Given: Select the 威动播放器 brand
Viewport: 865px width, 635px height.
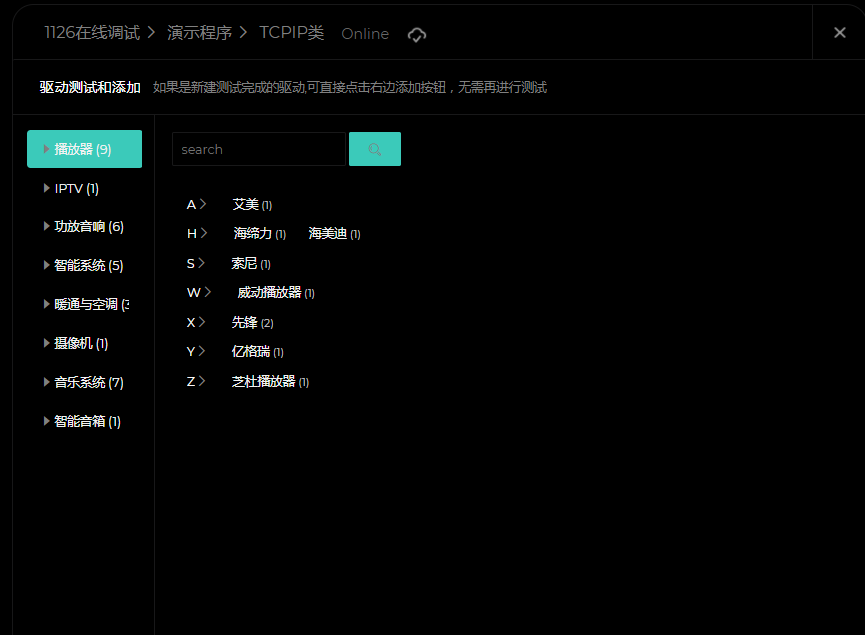Looking at the screenshot, I should pyautogui.click(x=269, y=292).
